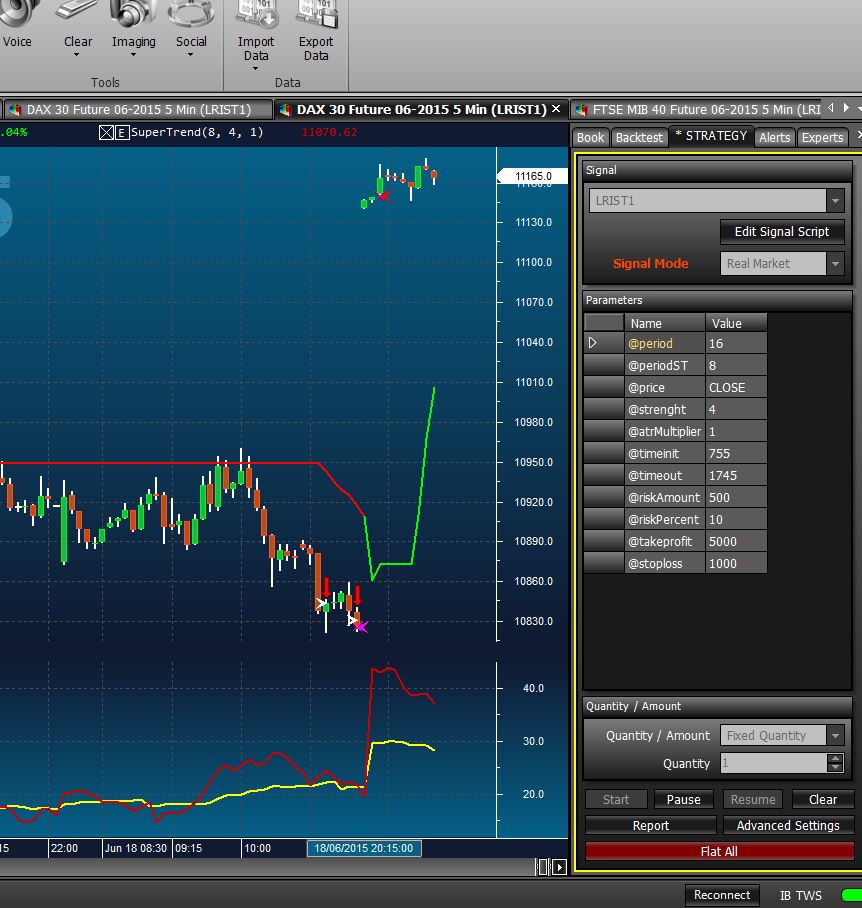The height and width of the screenshot is (908, 862).
Task: Click chart scroll right arrow icon
Action: click(559, 867)
